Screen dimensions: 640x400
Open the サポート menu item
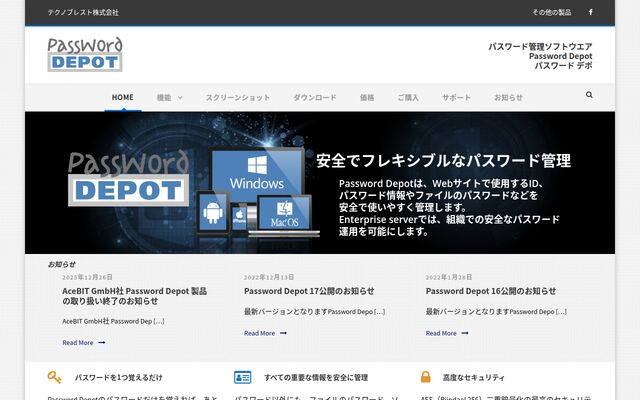[456, 98]
